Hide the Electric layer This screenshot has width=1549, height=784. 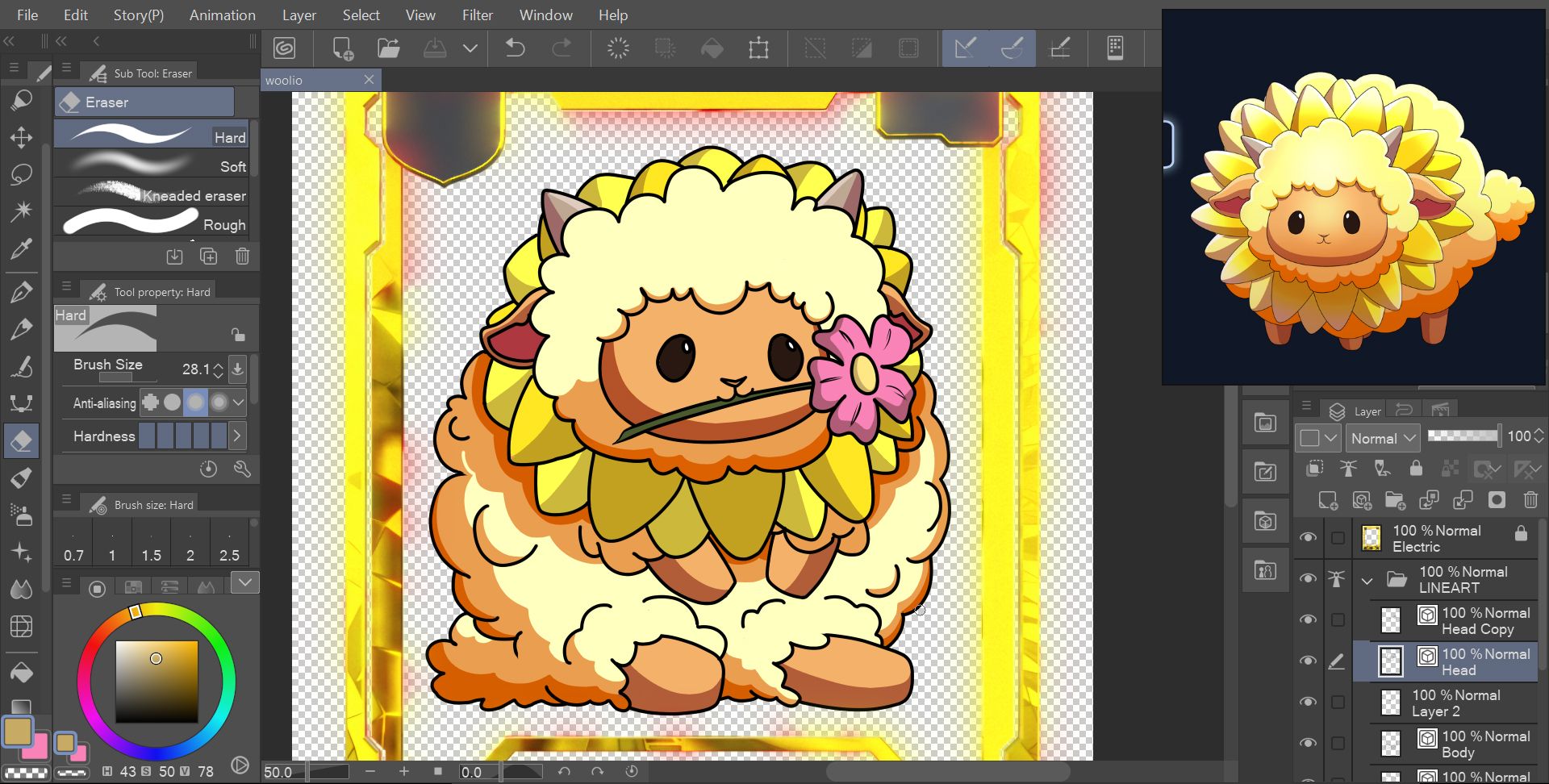[1309, 538]
